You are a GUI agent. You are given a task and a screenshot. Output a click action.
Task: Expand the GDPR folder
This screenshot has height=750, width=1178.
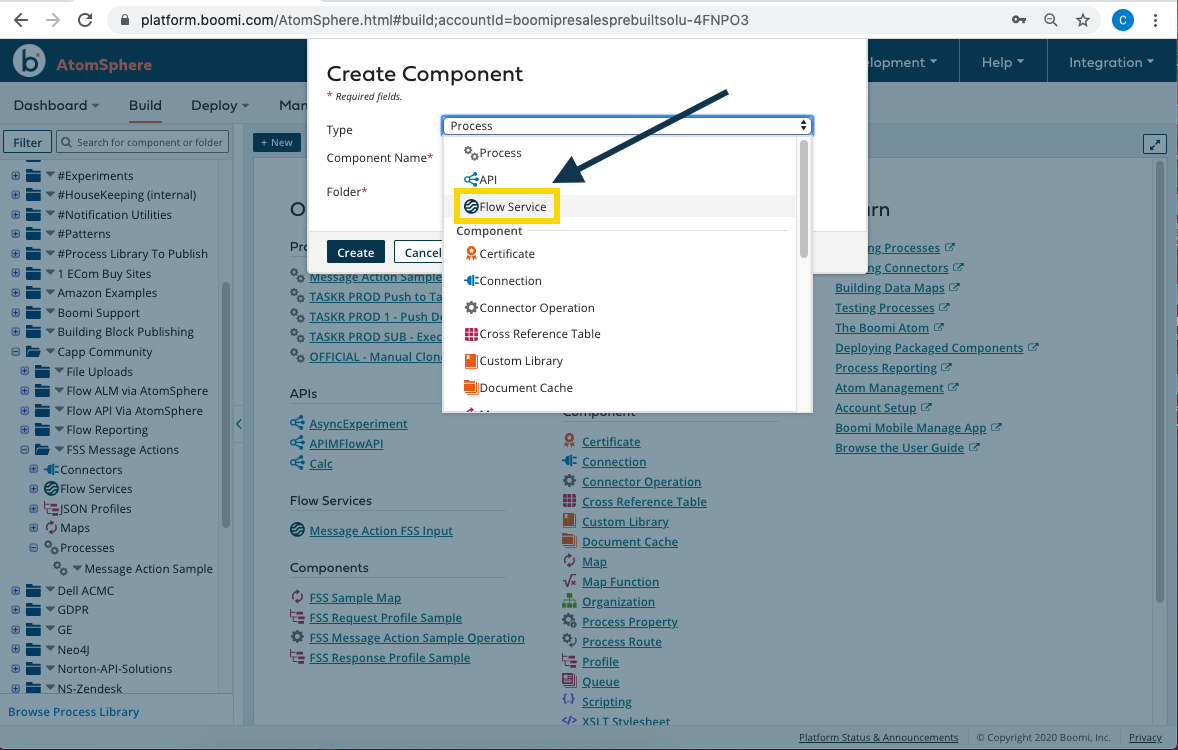pos(16,609)
